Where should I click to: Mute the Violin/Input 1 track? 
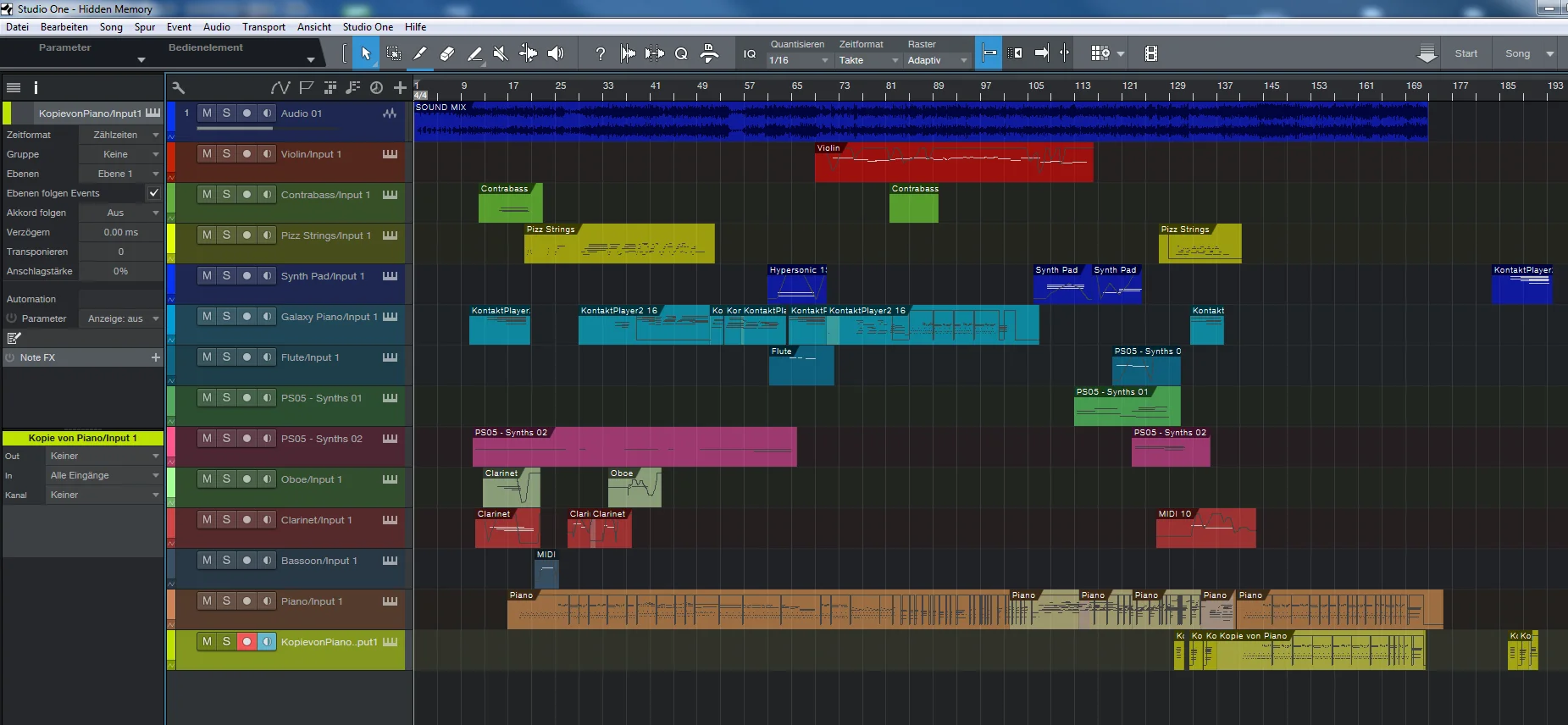(207, 153)
